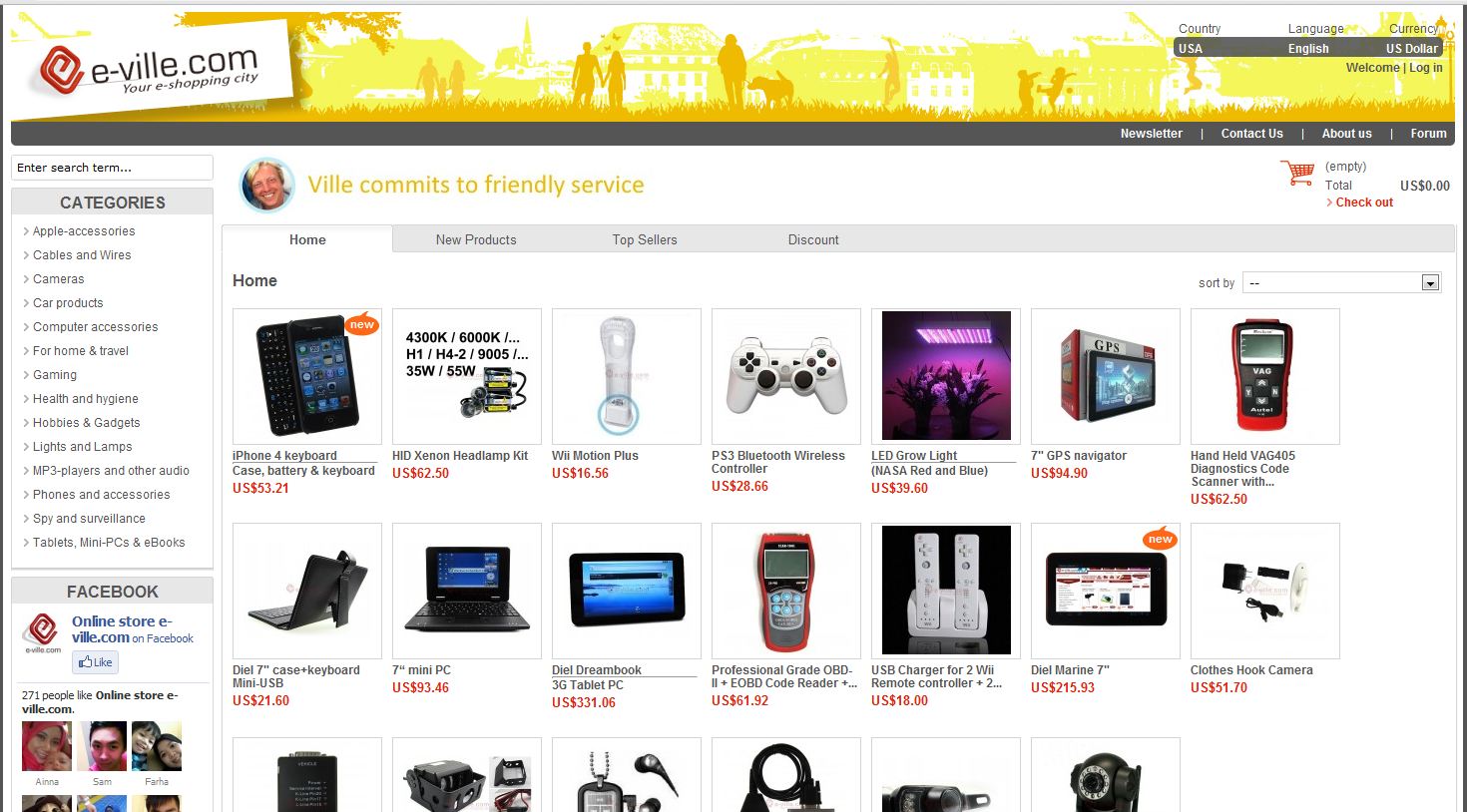
Task: Open the shopping cart icon
Action: (1297, 174)
